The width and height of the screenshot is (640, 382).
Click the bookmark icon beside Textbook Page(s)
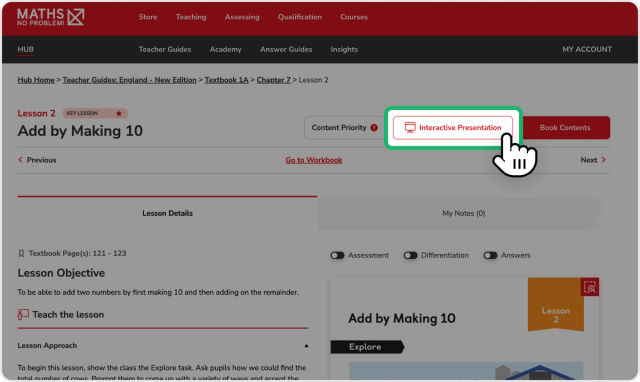pyautogui.click(x=21, y=253)
